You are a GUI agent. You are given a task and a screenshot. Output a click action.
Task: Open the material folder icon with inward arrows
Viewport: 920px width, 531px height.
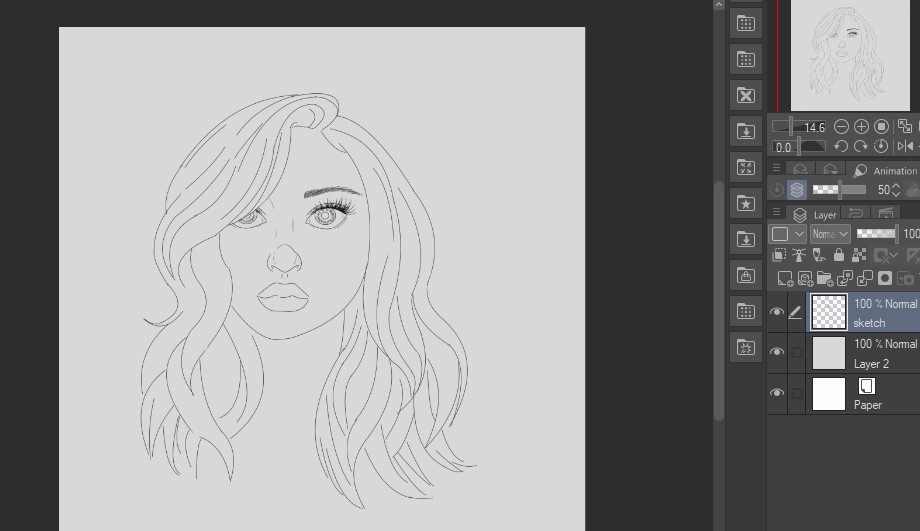(x=746, y=167)
